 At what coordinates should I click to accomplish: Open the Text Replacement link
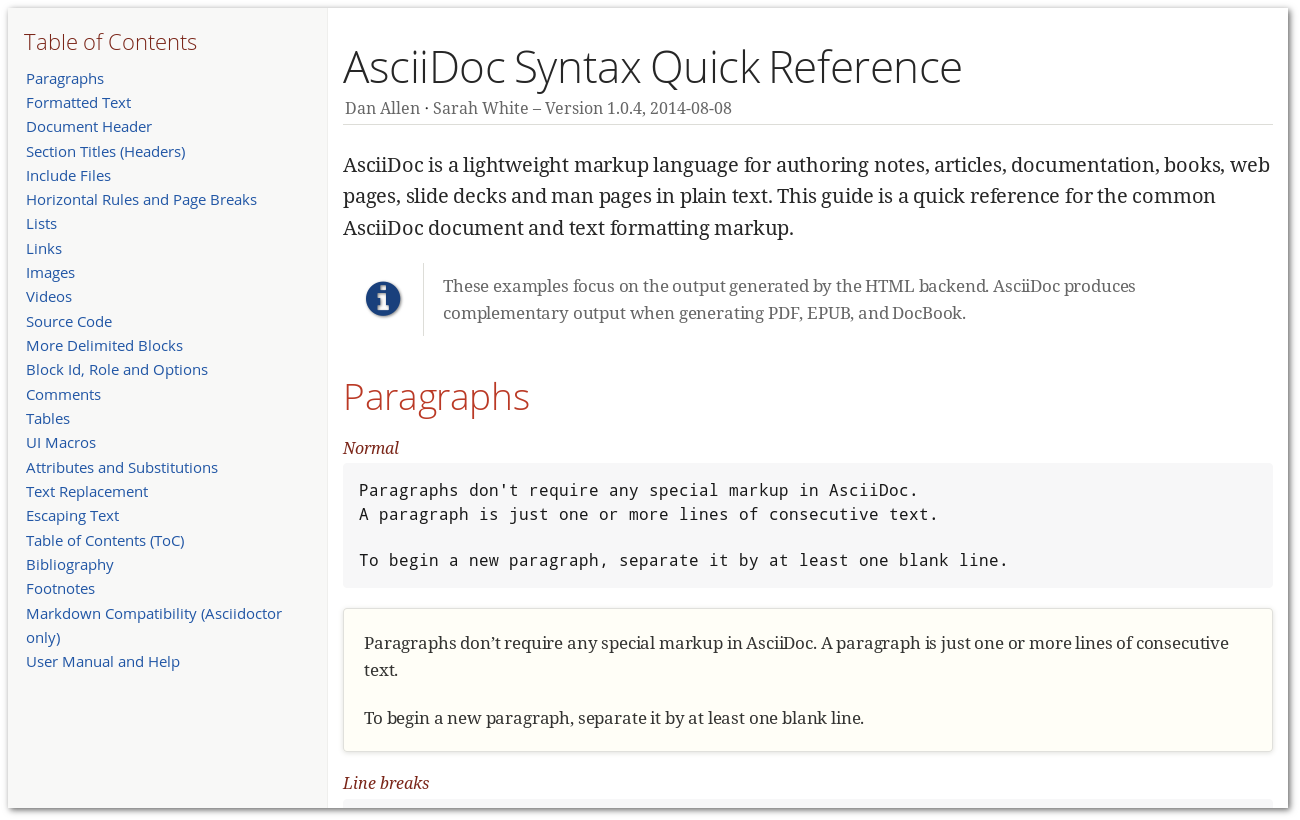point(87,492)
